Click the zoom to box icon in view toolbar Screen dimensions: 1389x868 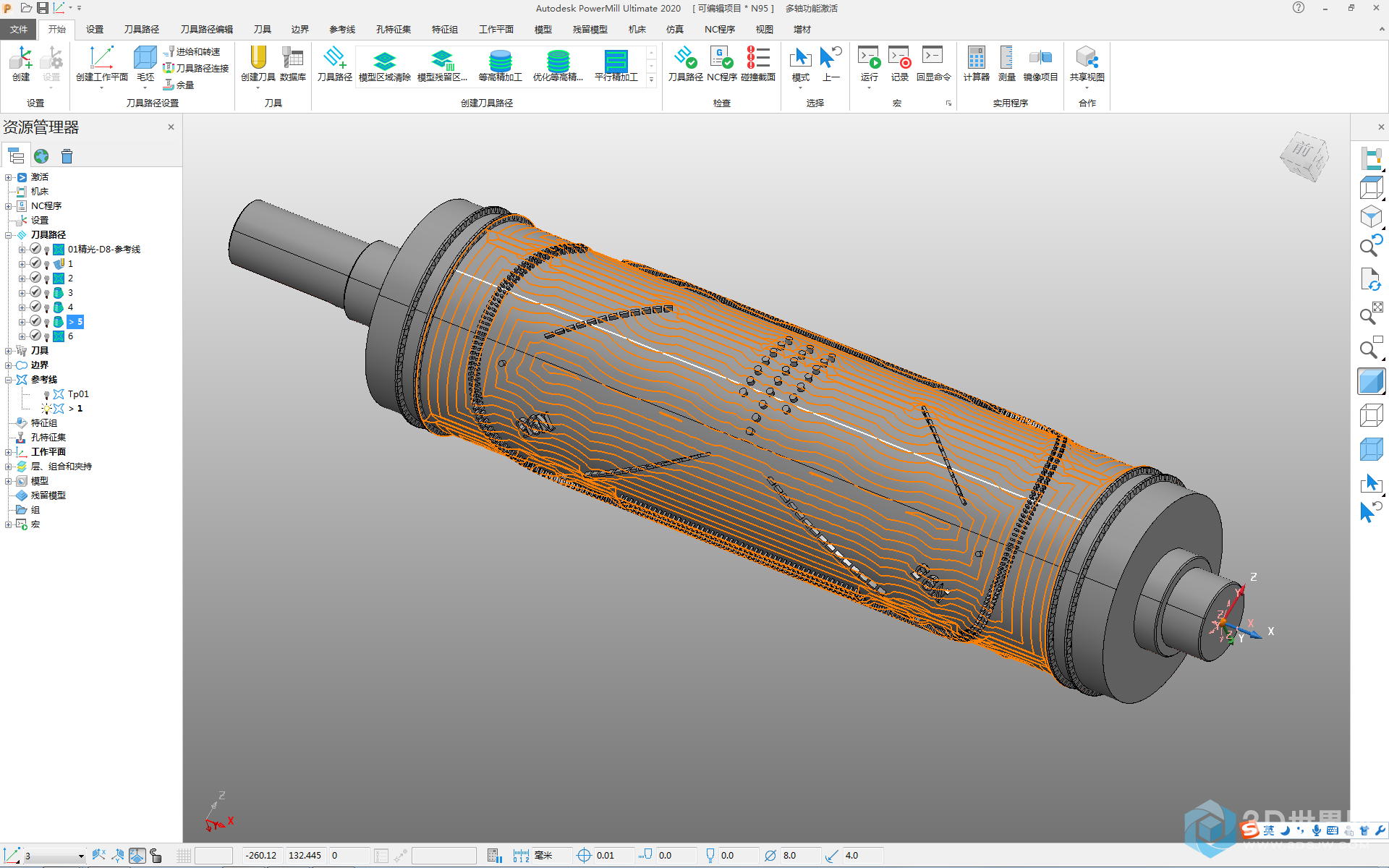tap(1371, 349)
